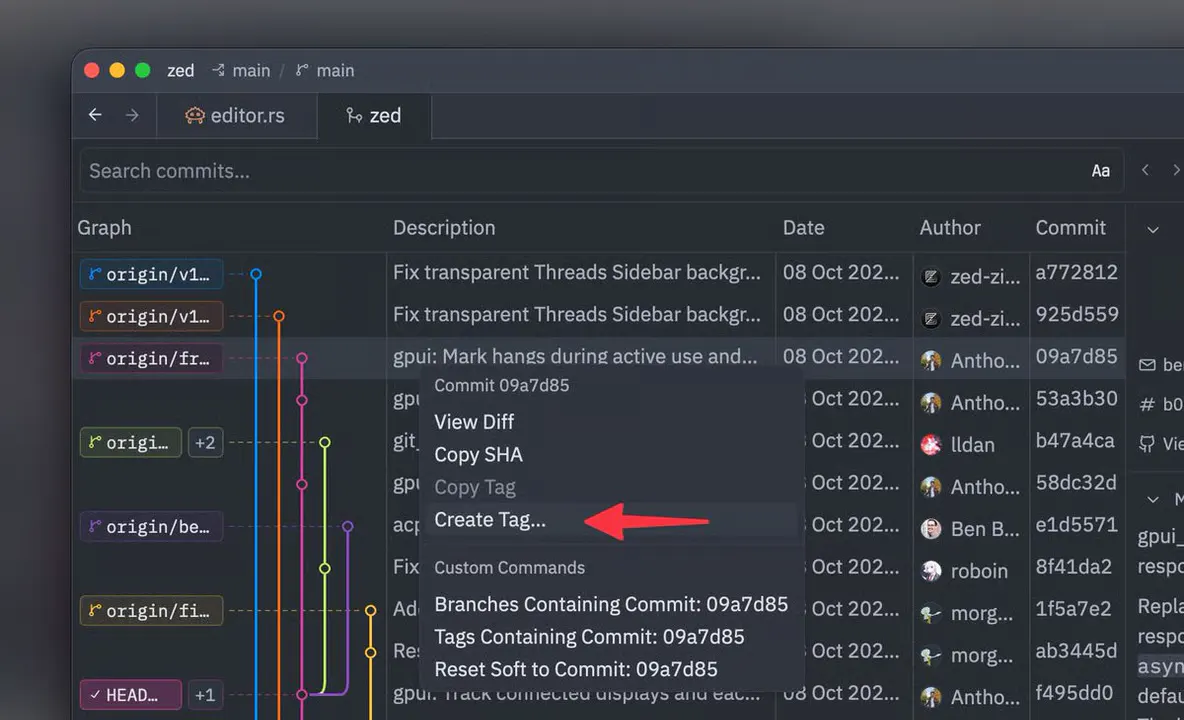Expand the +1 refs badge beside HEAD
Screen dimensions: 1184x720
tap(205, 695)
